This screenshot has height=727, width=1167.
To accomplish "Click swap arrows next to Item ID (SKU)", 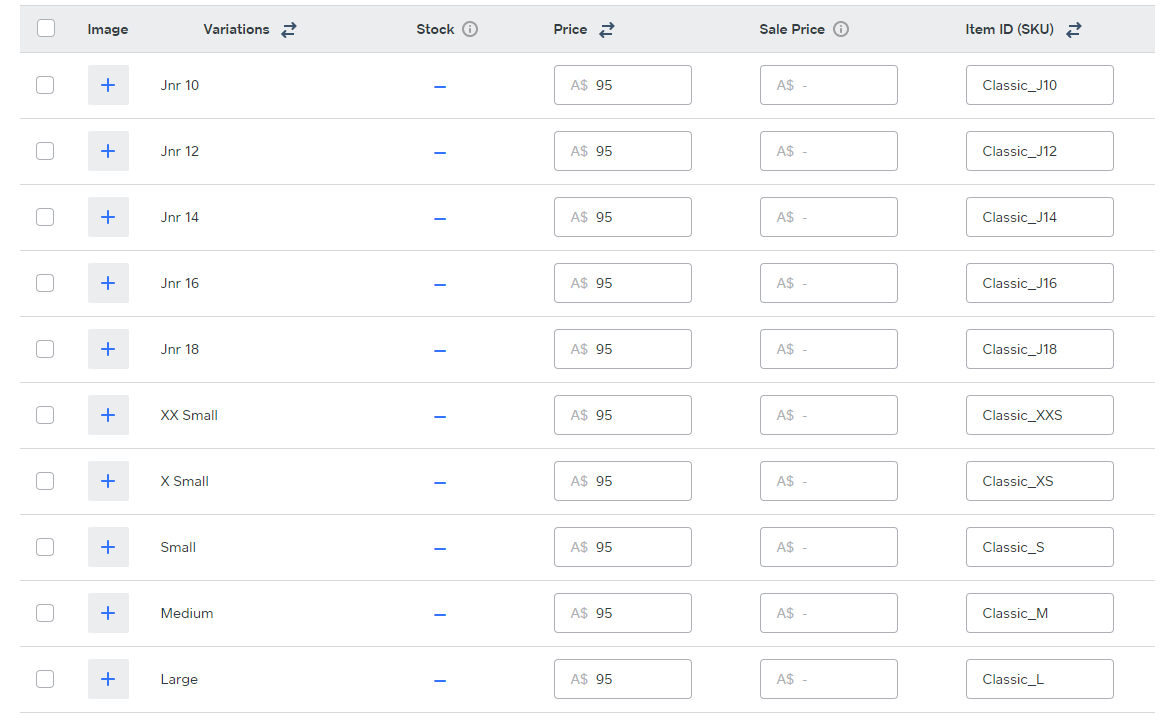I will pyautogui.click(x=1073, y=30).
